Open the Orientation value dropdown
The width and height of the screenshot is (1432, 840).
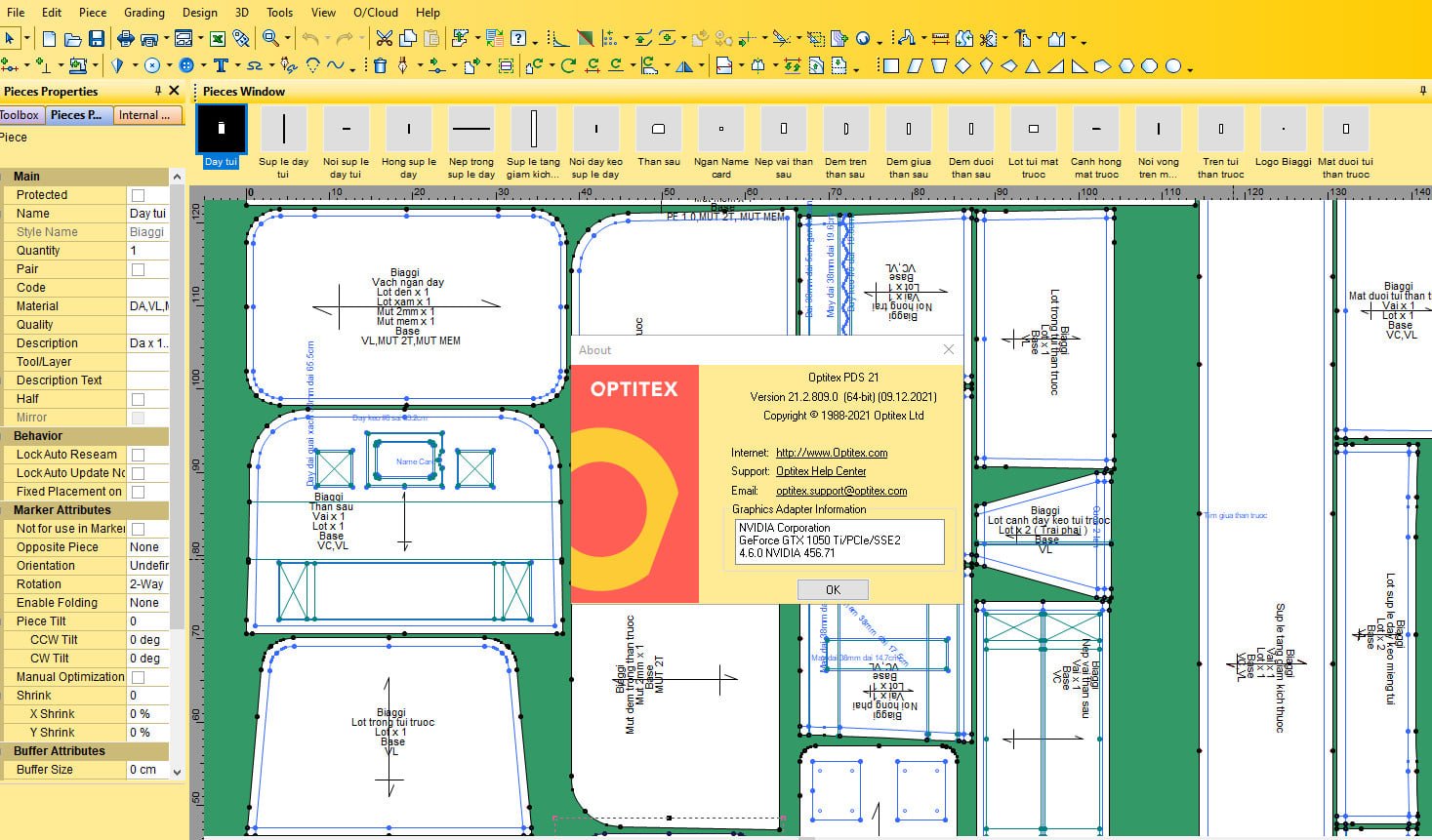[x=147, y=566]
